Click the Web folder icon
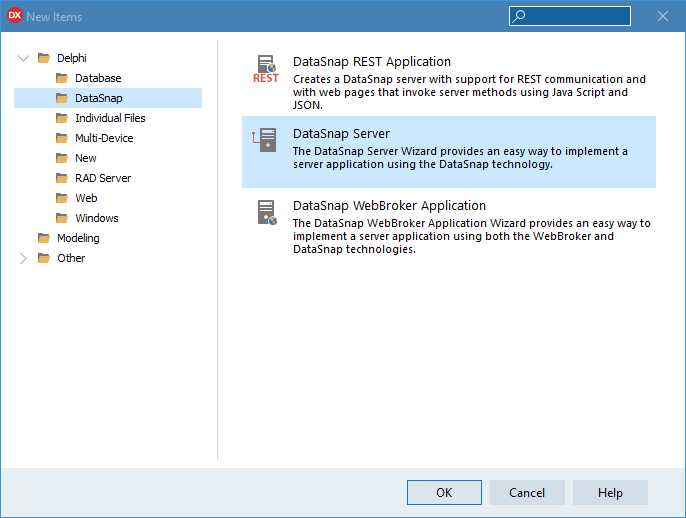This screenshot has height=518, width=686. (x=62, y=198)
